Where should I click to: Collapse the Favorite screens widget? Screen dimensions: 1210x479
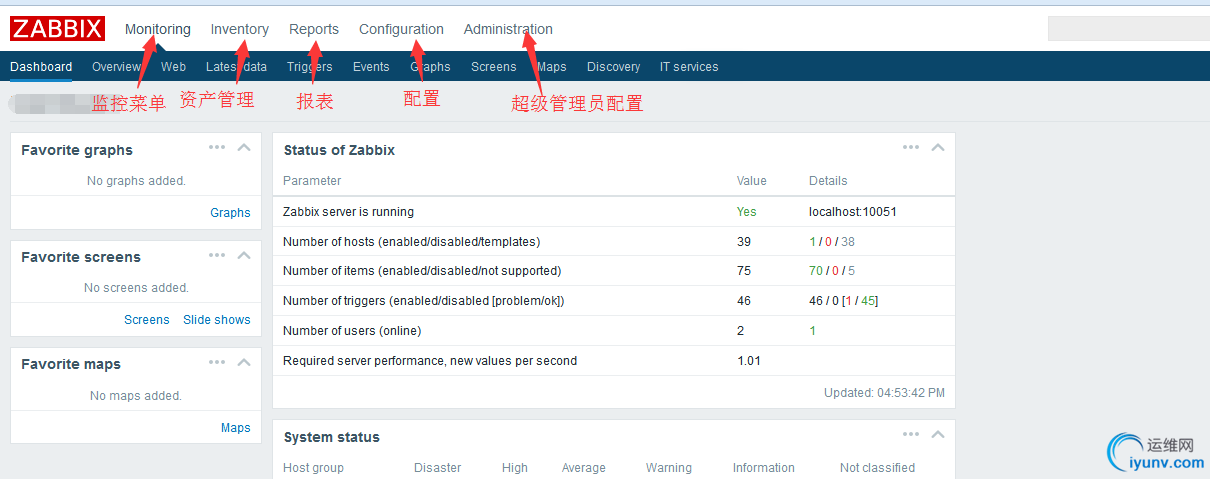coord(243,255)
